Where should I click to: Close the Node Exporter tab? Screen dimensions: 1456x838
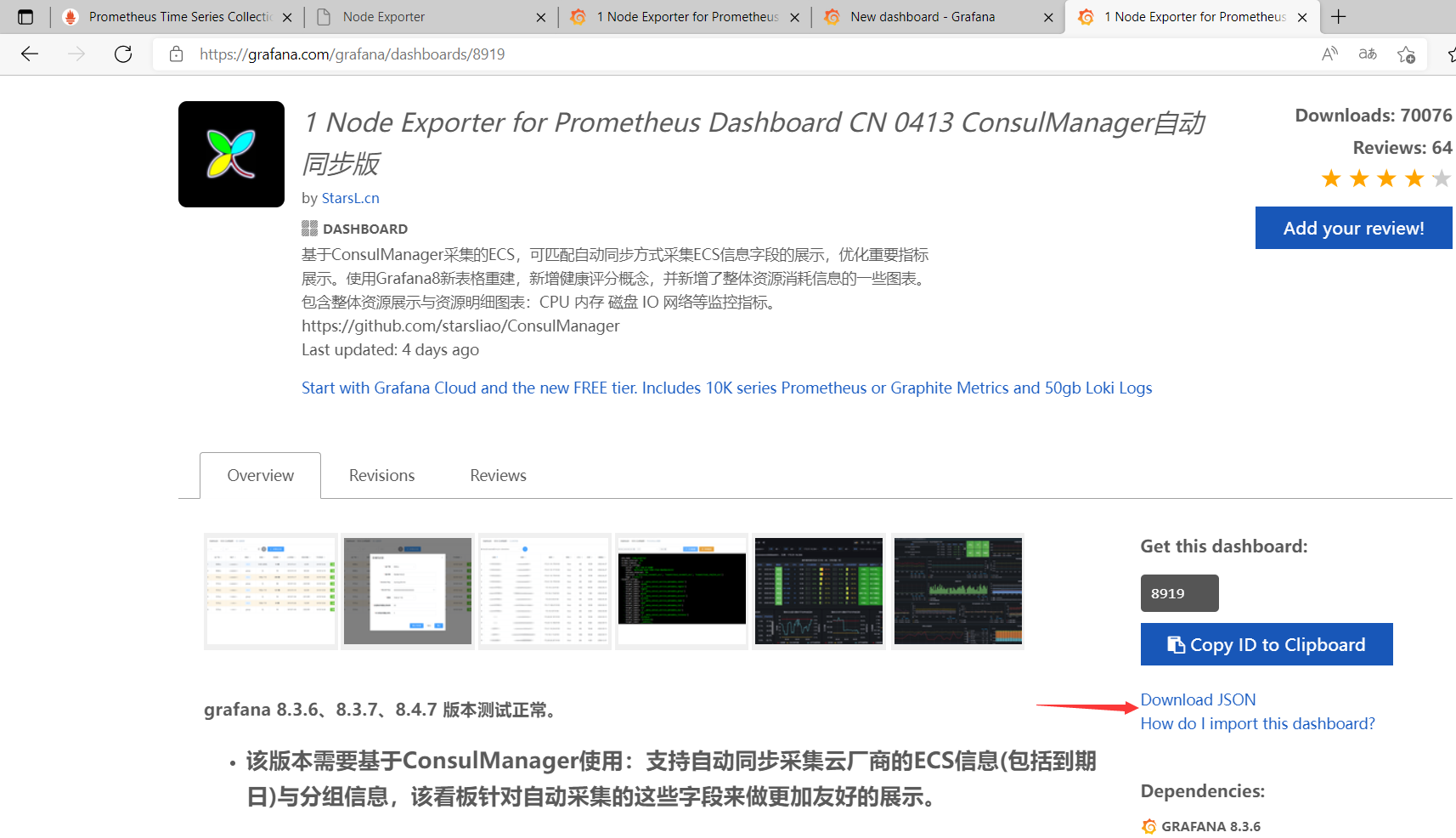coord(541,17)
